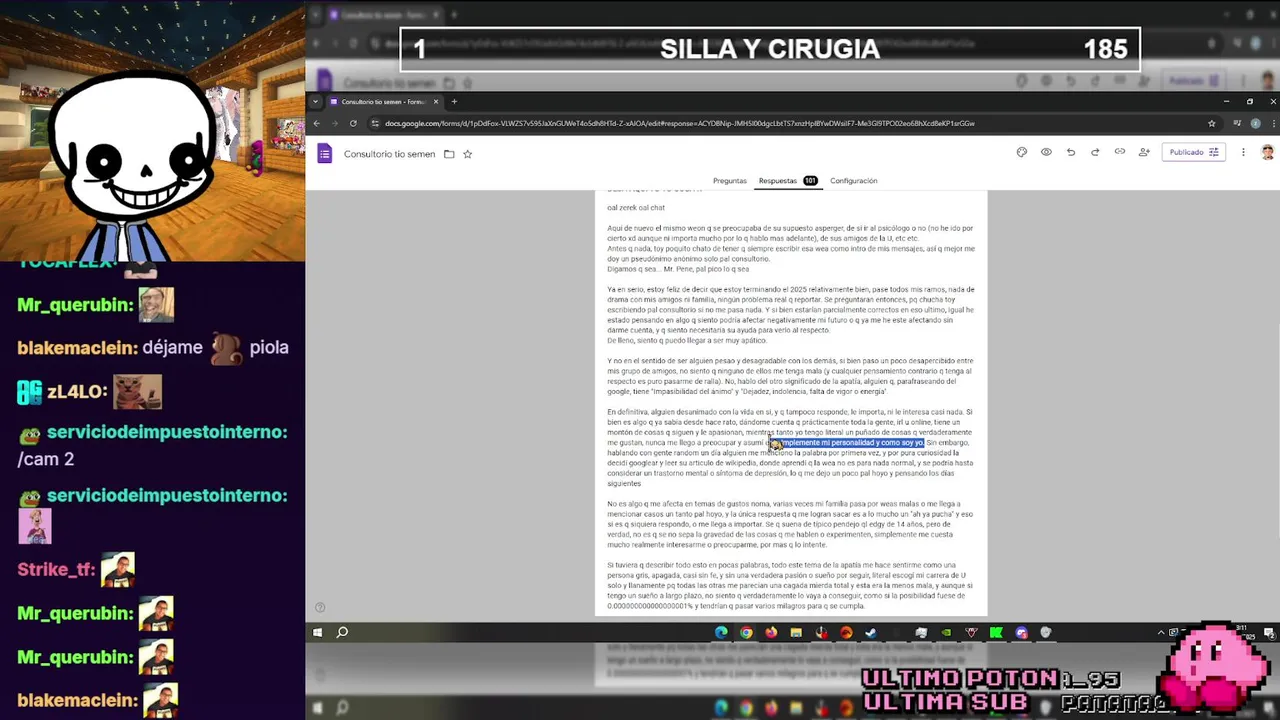The image size is (1280, 720).
Task: Star the Consultorio tío semen form
Action: [x=467, y=154]
